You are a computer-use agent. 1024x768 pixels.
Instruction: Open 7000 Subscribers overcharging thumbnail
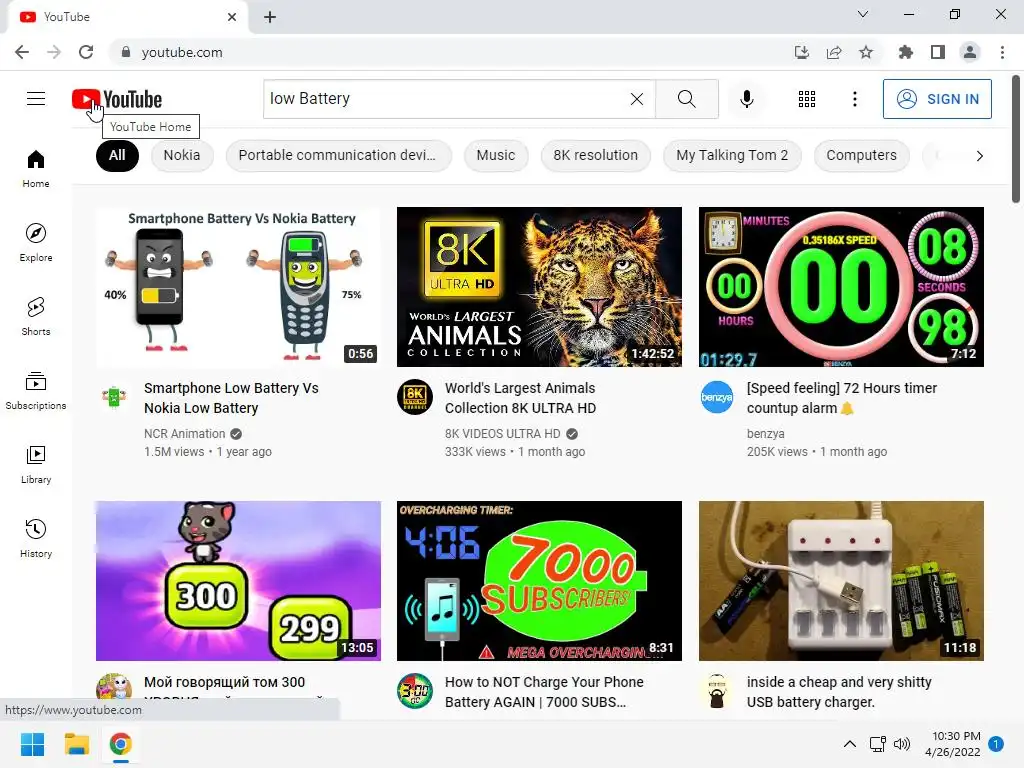[539, 581]
